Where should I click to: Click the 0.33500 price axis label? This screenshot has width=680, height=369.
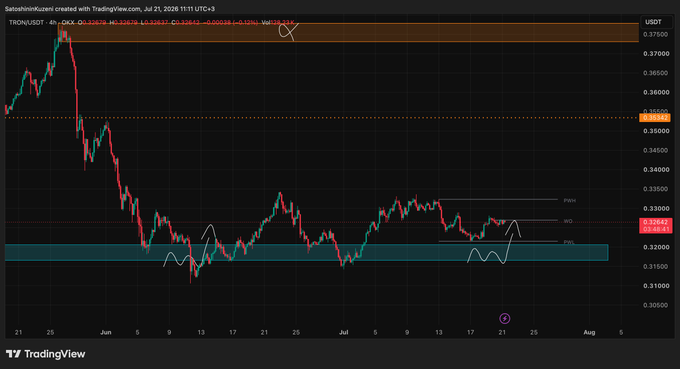(x=655, y=189)
